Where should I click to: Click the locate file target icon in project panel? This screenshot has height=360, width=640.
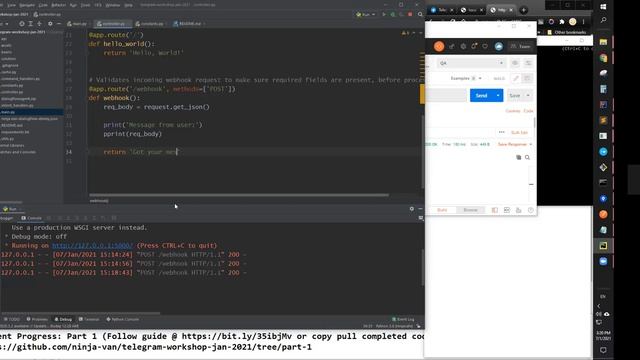point(22,24)
